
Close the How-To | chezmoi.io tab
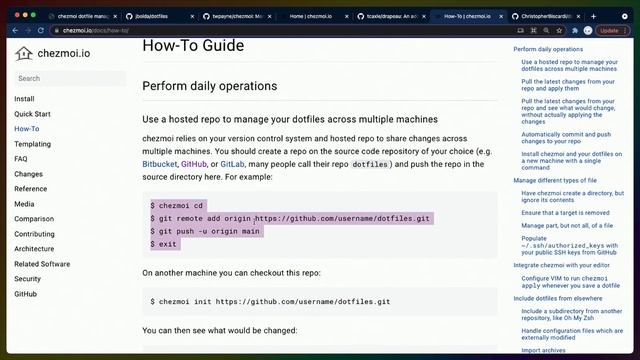point(501,16)
